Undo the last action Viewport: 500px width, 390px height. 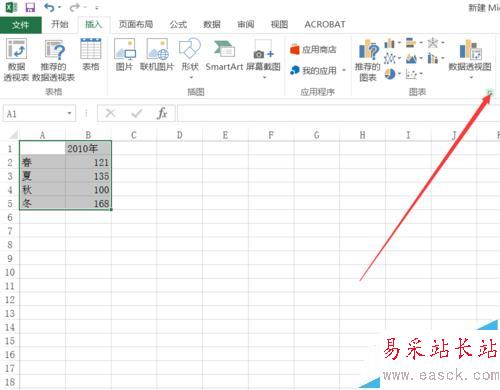click(49, 7)
